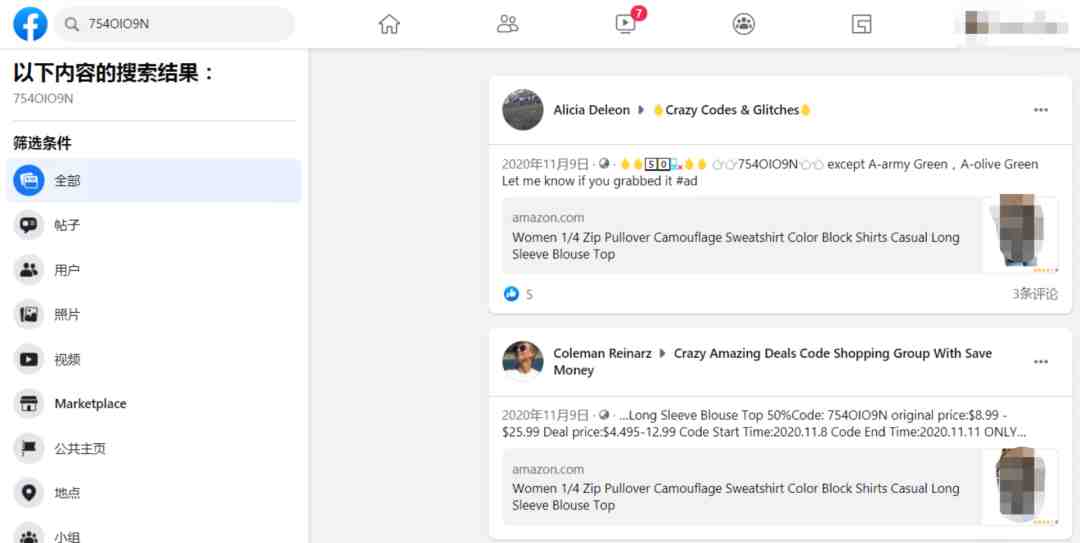
Task: Click the 地点 location pin icon
Action: coord(29,493)
